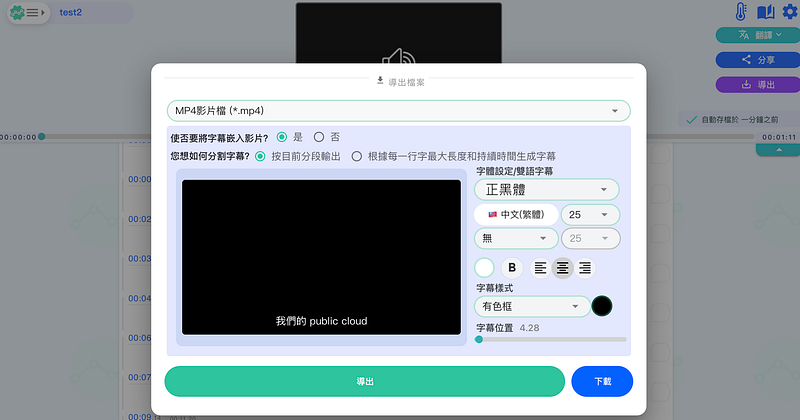Open the 翻譯 dropdown in background
This screenshot has height=420, width=800.
pos(760,35)
